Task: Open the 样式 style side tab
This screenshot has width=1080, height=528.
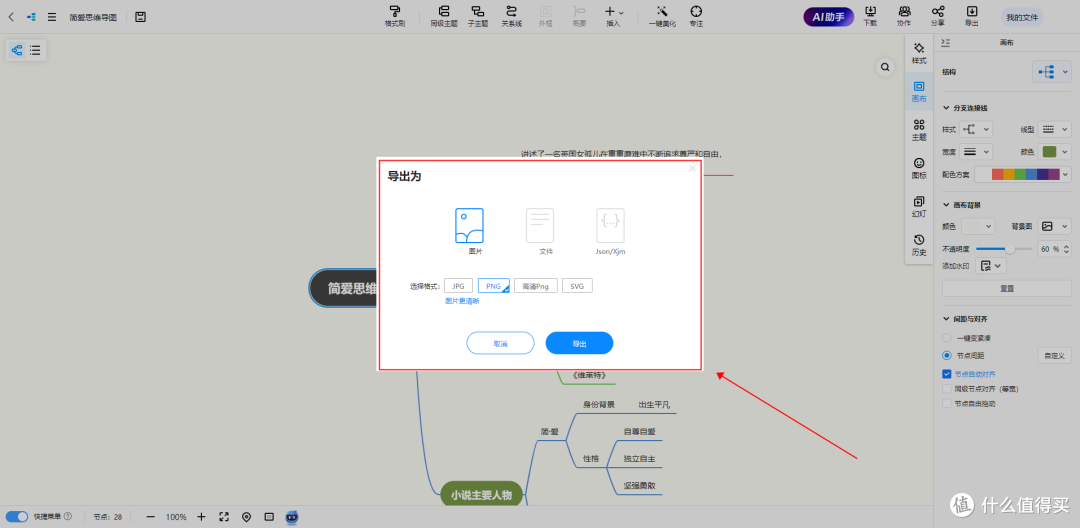Action: [x=919, y=53]
